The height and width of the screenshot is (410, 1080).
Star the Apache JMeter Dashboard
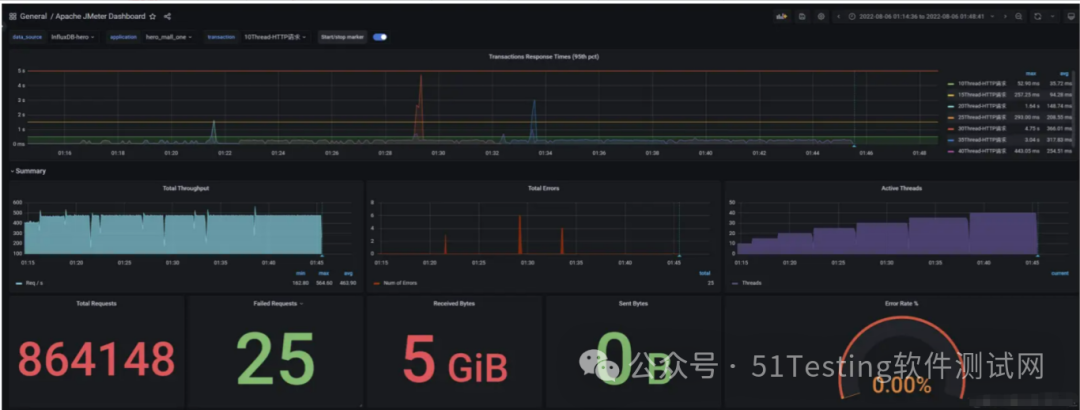pos(152,16)
